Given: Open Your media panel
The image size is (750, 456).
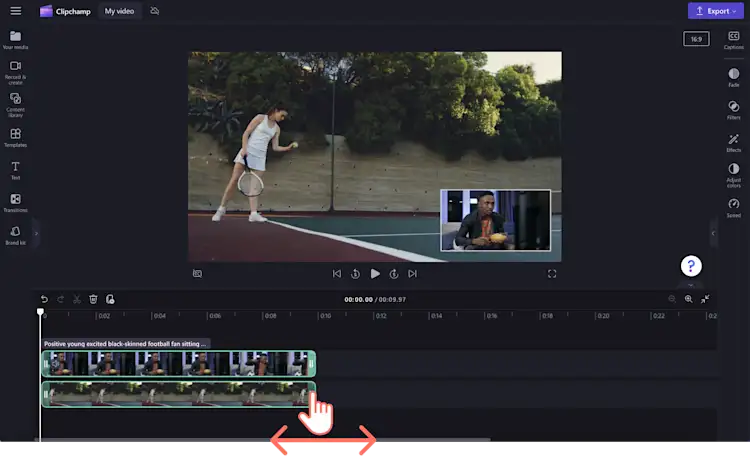Looking at the screenshot, I should pos(15,40).
